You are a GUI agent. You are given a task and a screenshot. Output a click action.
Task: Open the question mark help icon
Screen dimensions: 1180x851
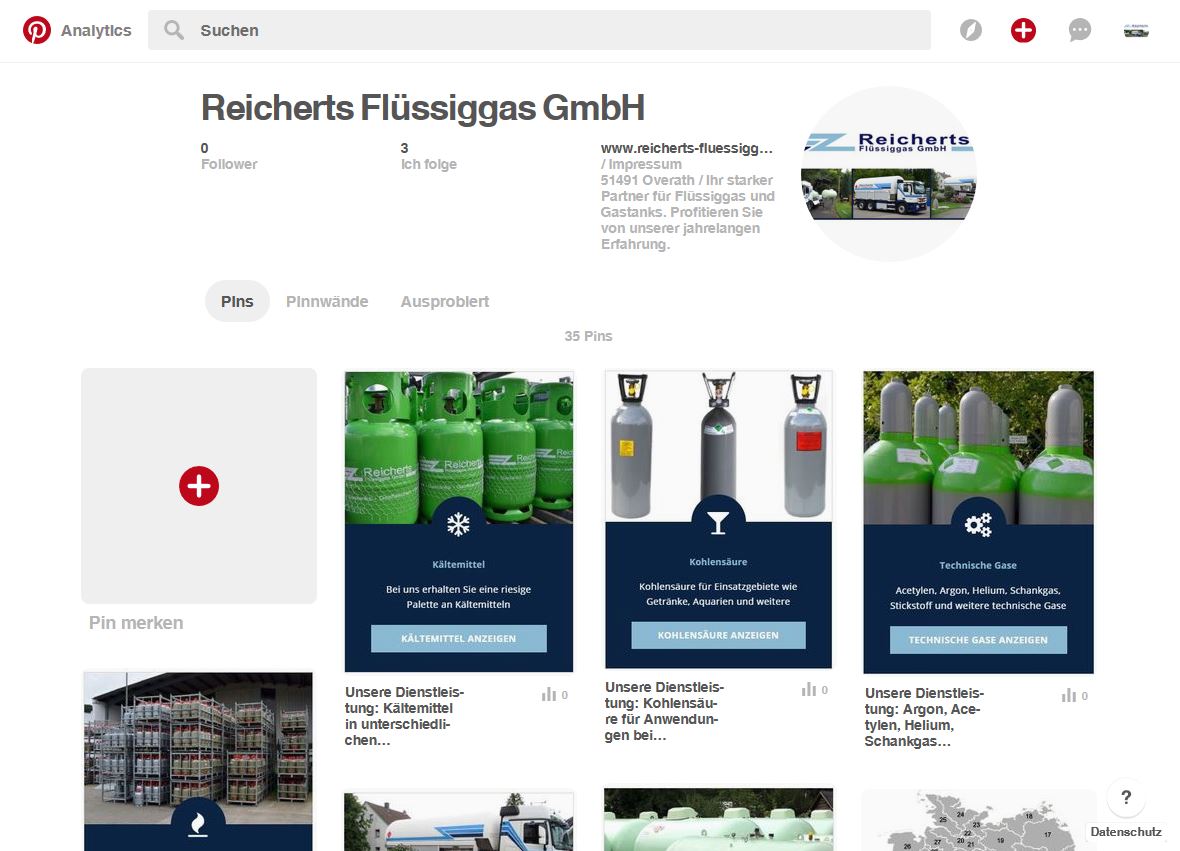click(1126, 798)
